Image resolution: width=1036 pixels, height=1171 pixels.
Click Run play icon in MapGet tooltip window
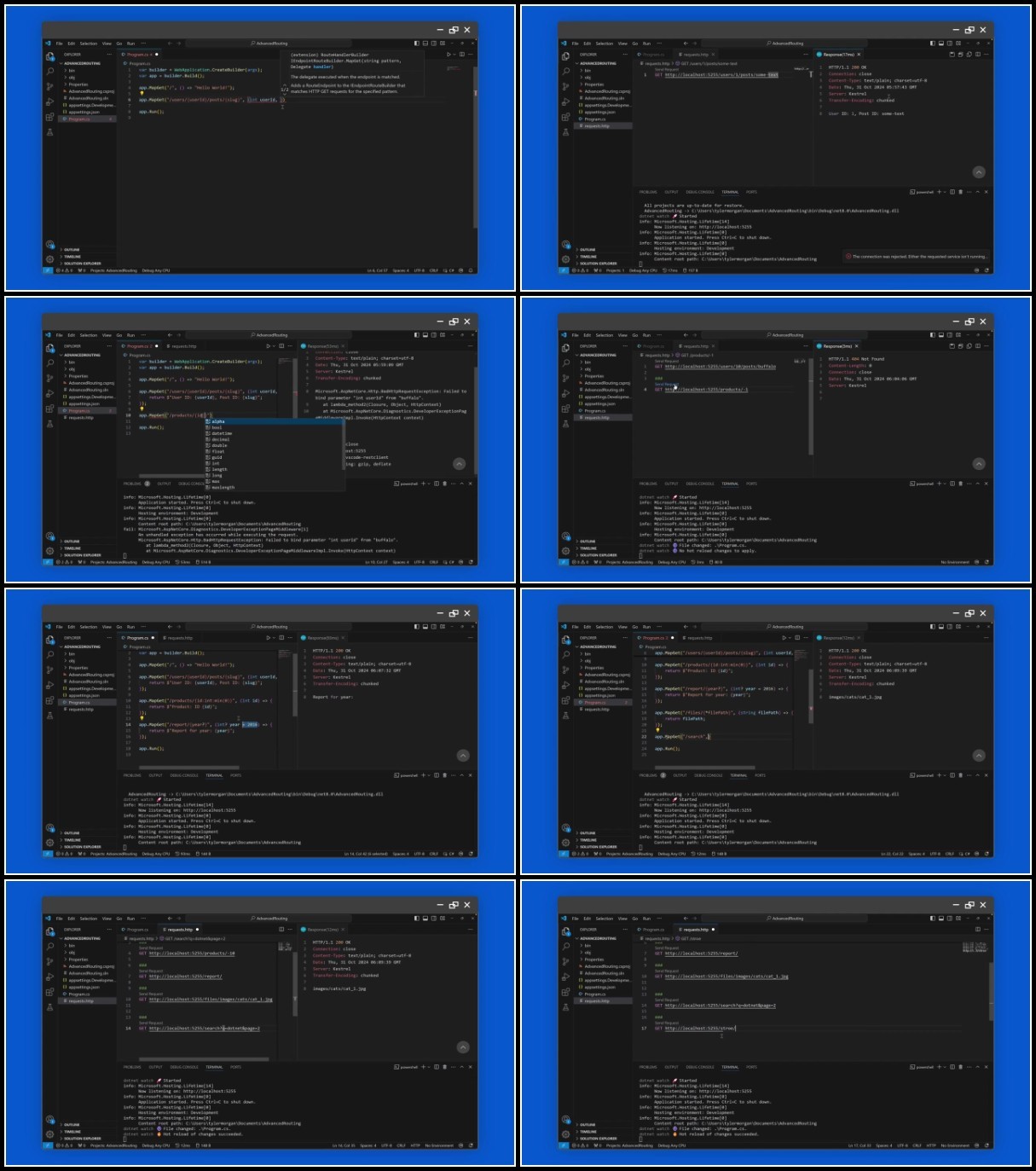[449, 54]
